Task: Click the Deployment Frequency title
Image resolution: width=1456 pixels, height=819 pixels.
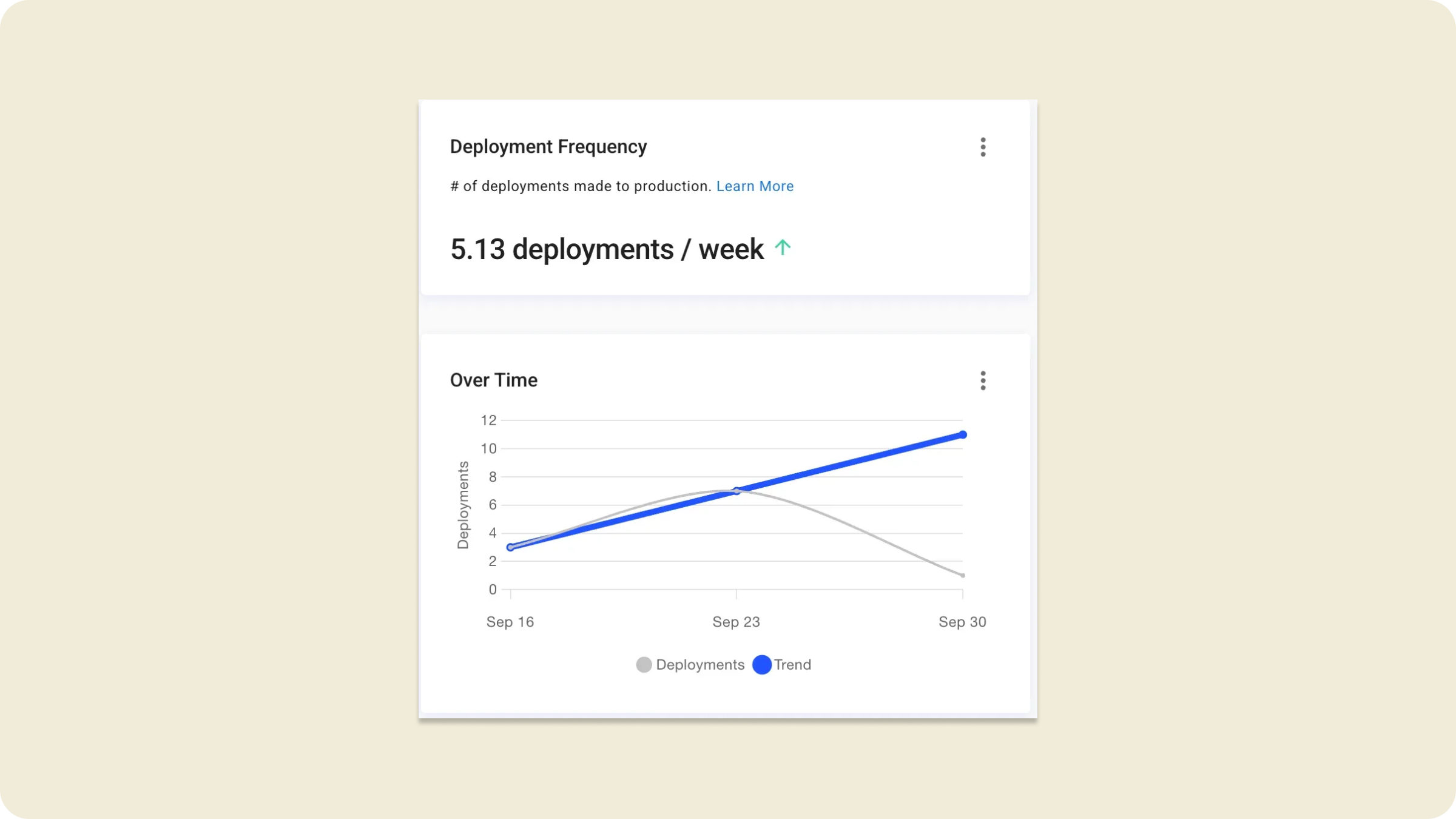Action: [x=548, y=147]
